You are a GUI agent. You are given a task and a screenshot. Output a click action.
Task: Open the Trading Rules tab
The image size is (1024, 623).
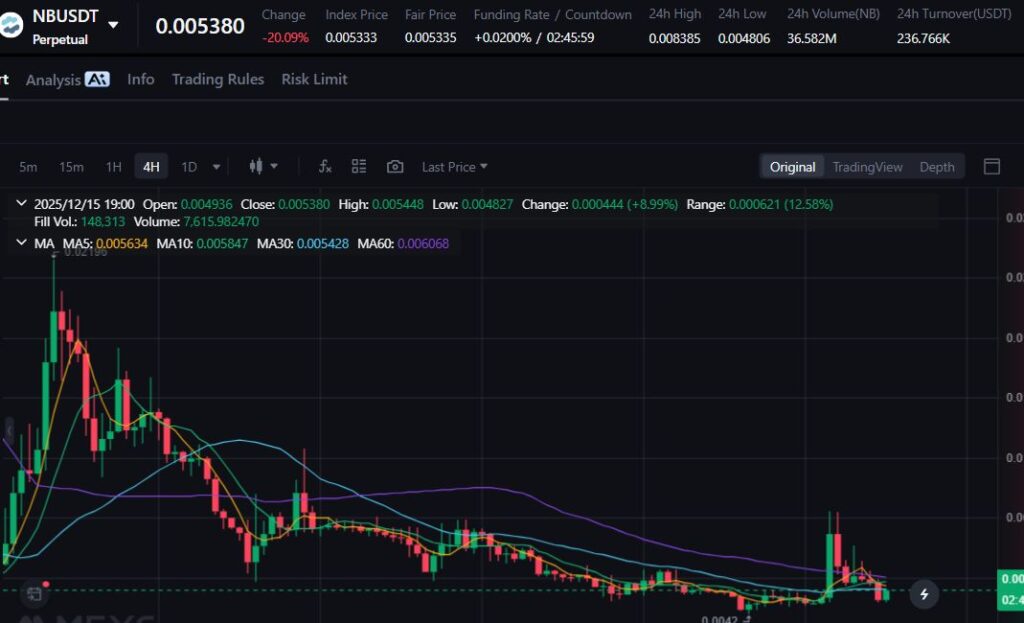(x=218, y=79)
